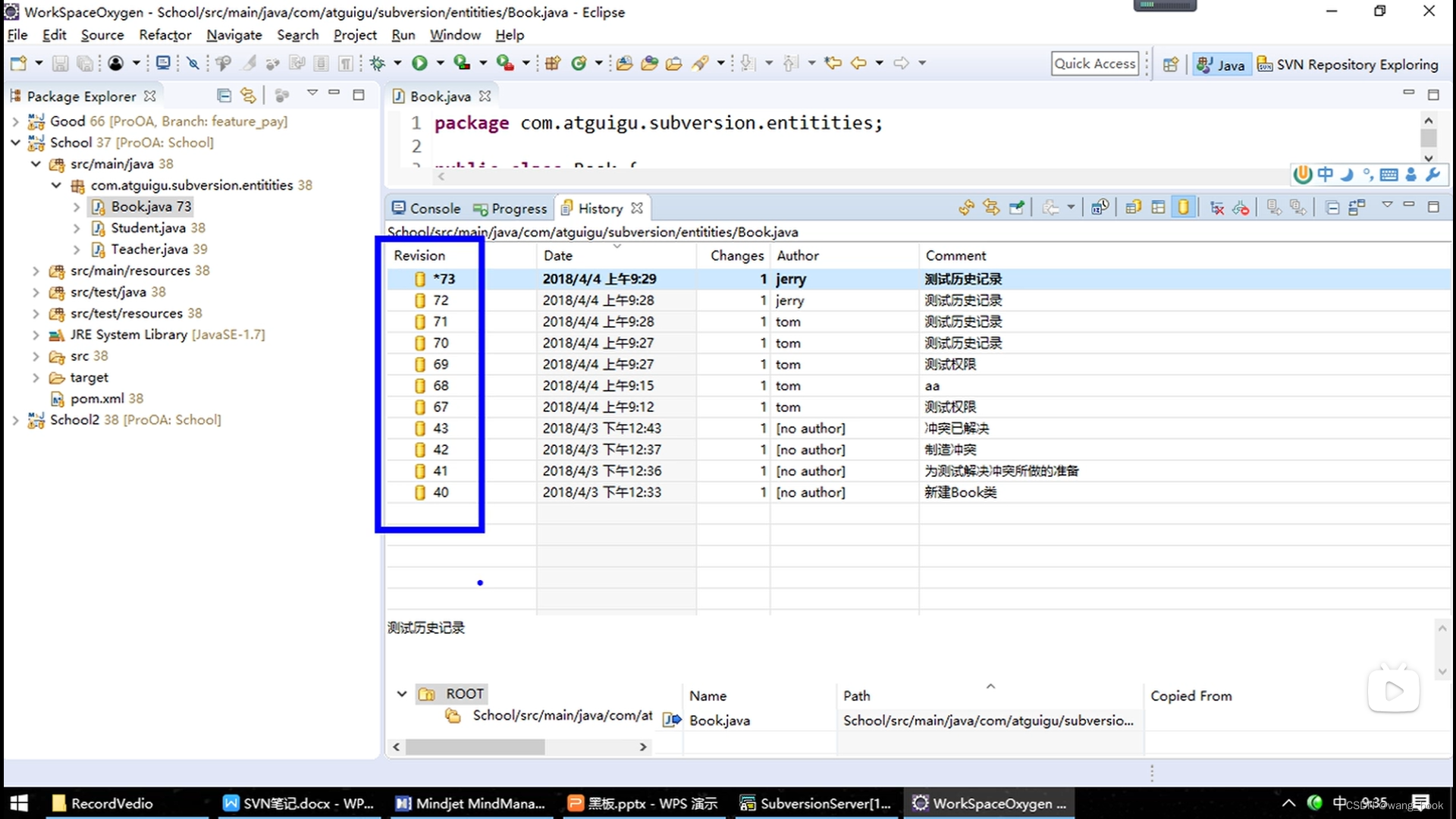Viewport: 1456px width, 819px height.
Task: Click the Collapse All icon in History toolbar
Action: (1332, 207)
